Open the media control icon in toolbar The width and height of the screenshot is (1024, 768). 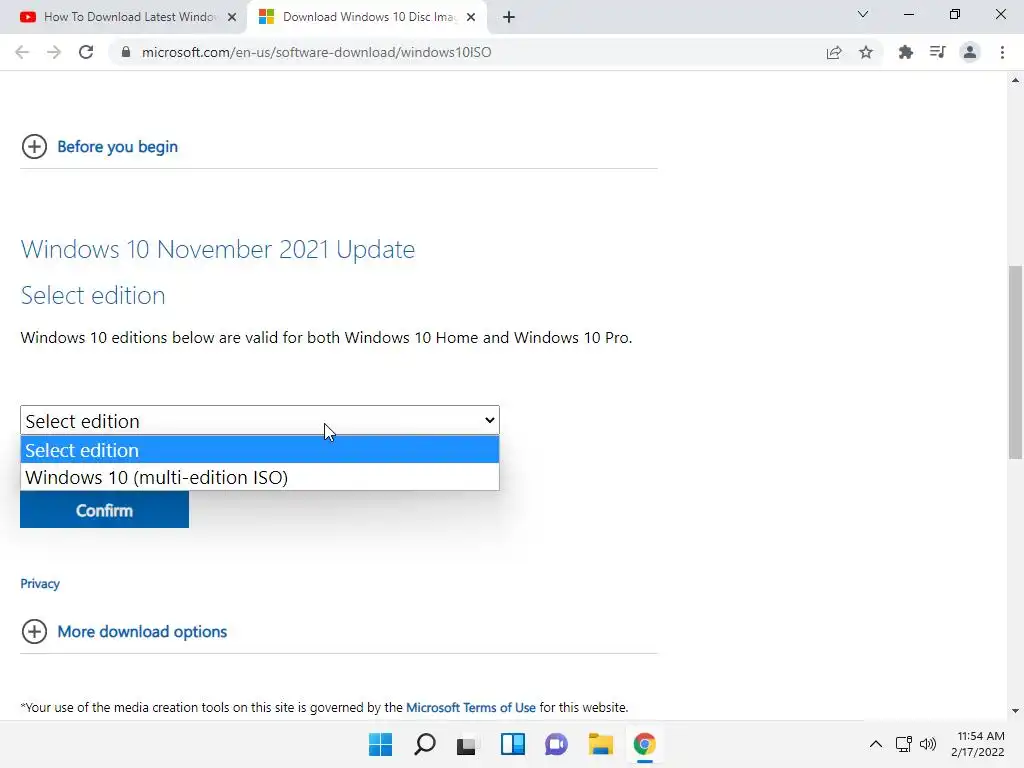[x=938, y=52]
